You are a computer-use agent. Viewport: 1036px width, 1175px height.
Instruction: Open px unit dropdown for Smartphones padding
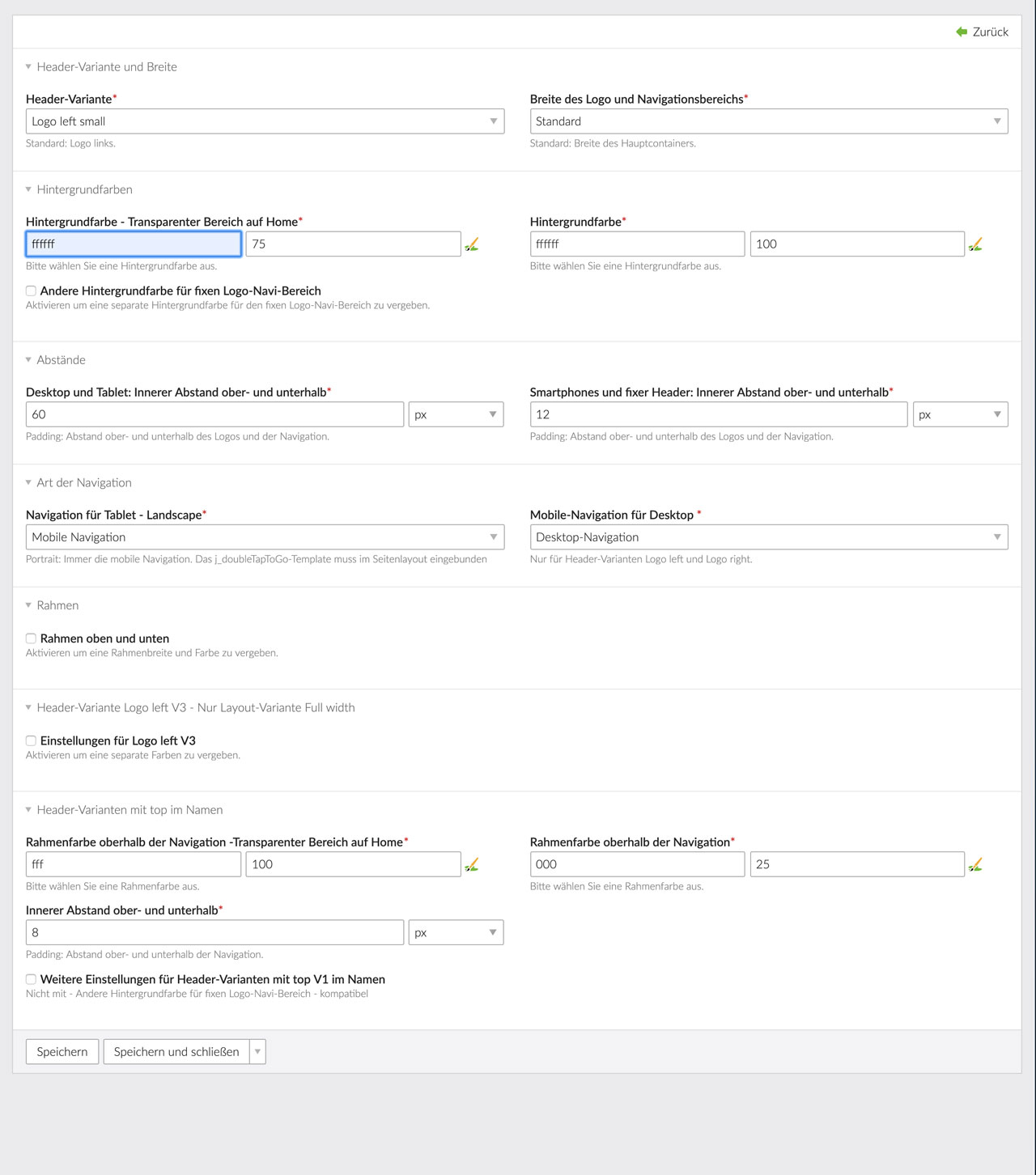pyautogui.click(x=960, y=414)
